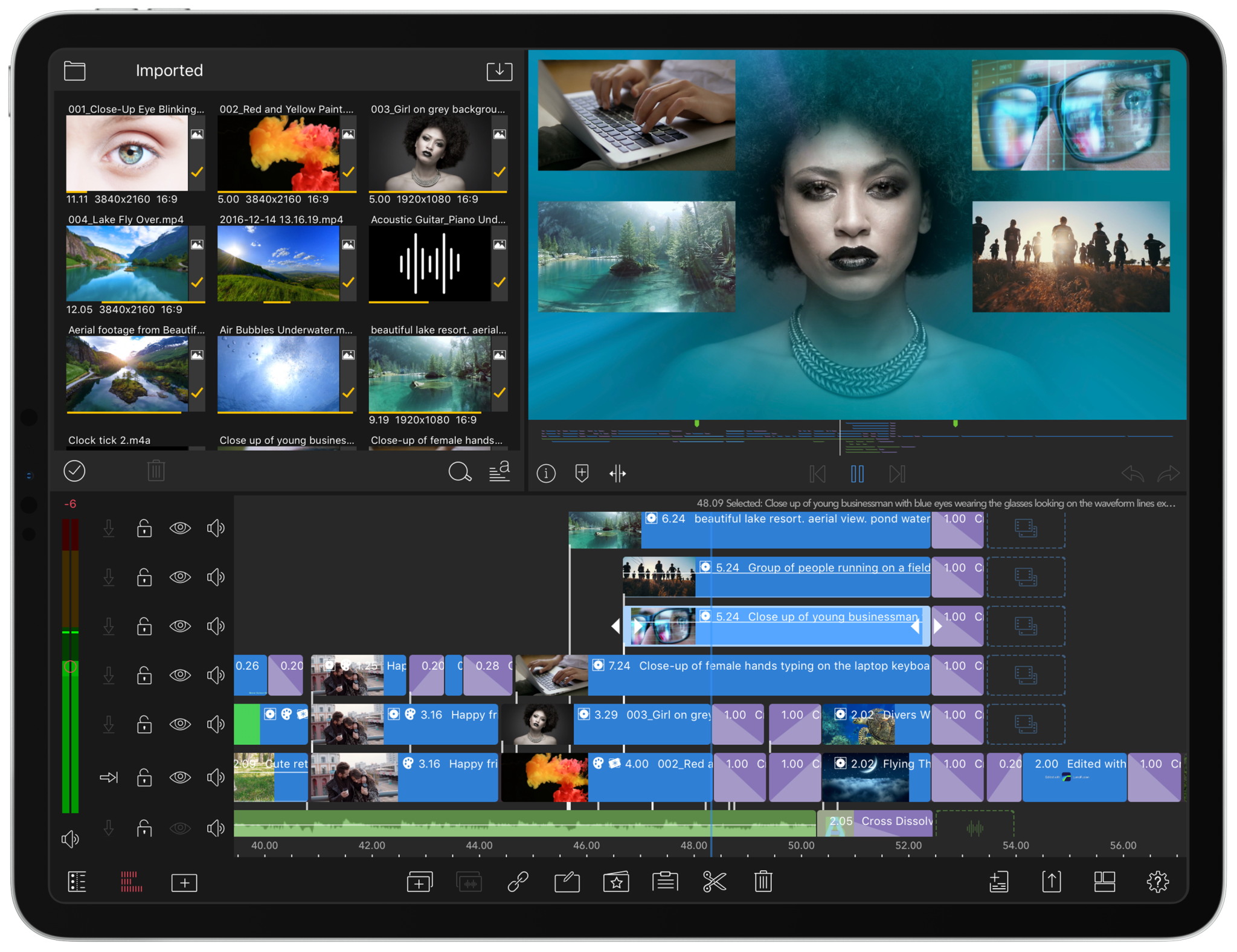The height and width of the screenshot is (952, 1237).
Task: Open the add title/clip plus icon
Action: click(x=184, y=883)
